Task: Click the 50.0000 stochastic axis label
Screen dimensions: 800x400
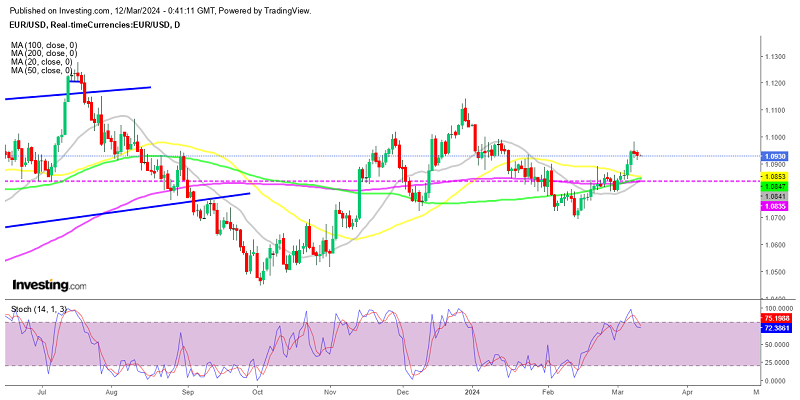Action: 773,343
